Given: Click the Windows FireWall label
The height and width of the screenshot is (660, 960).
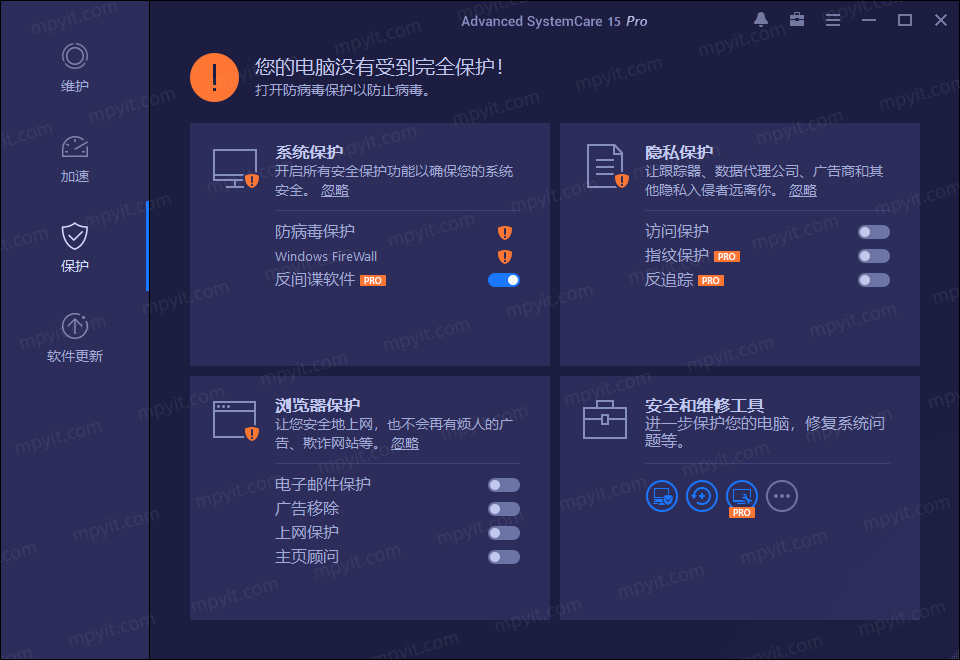Looking at the screenshot, I should pos(326,257).
